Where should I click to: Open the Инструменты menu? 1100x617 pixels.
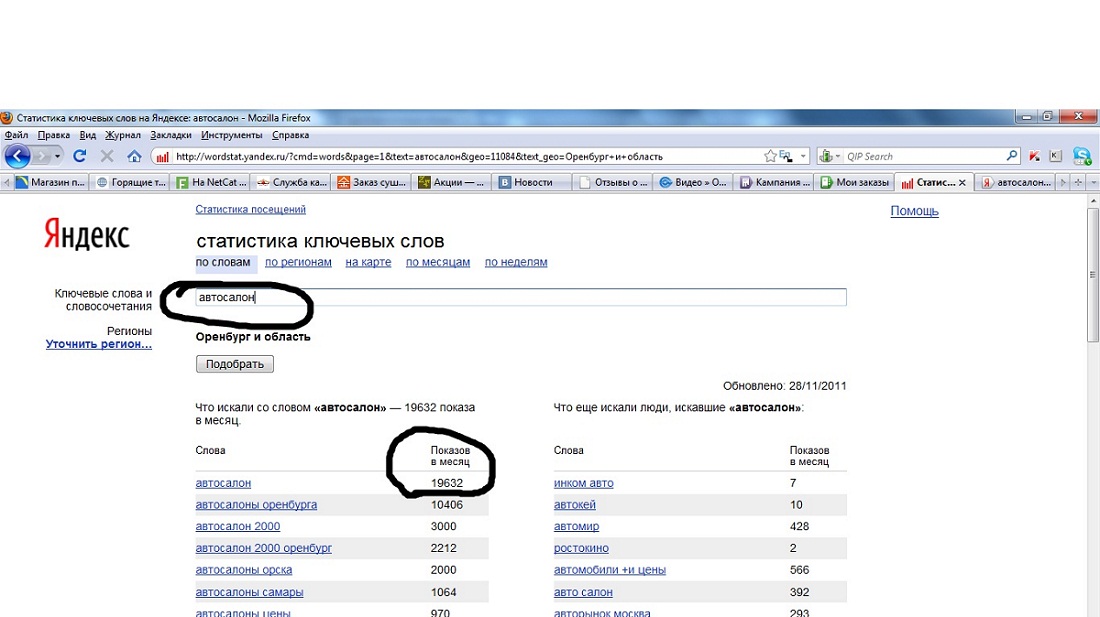pyautogui.click(x=232, y=135)
